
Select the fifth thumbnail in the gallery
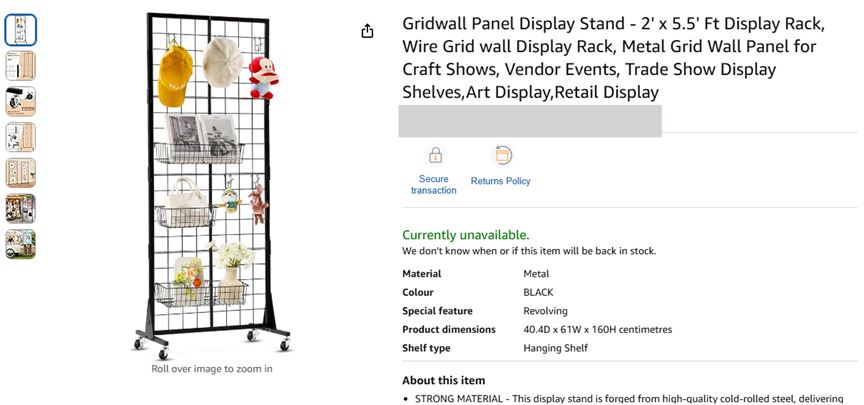pos(20,173)
